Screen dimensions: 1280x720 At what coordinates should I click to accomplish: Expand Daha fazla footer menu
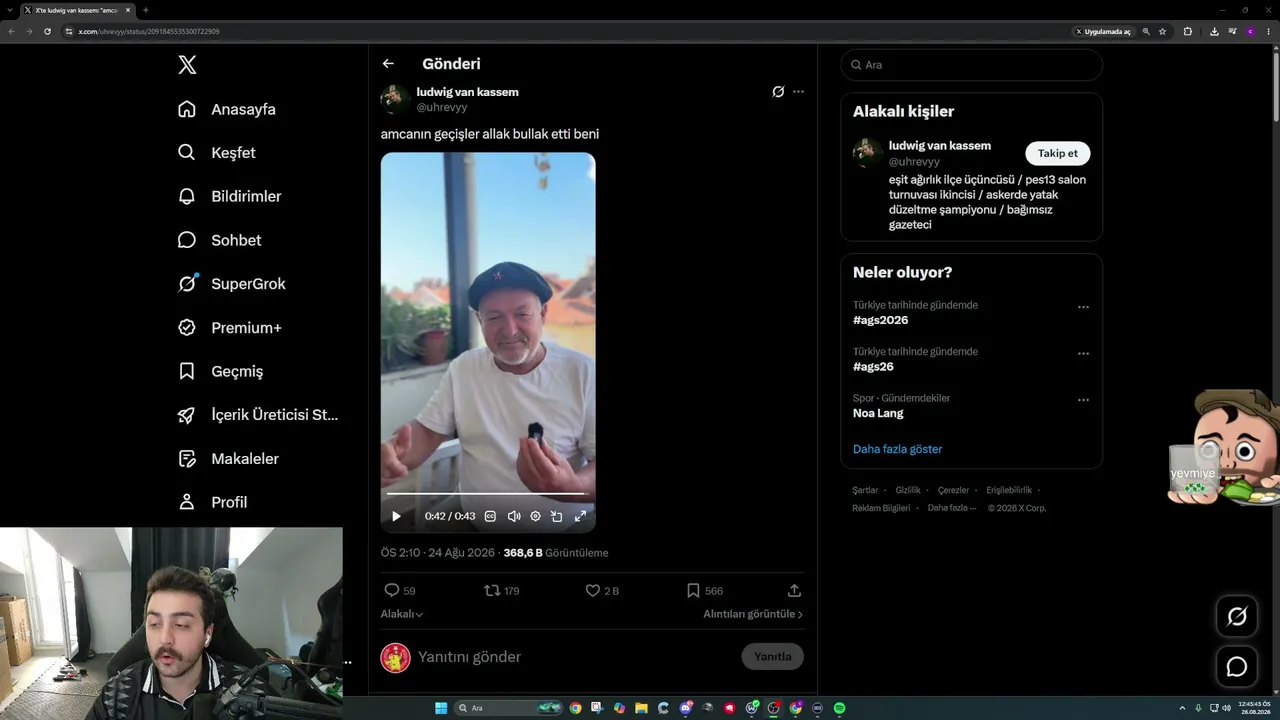[x=952, y=508]
